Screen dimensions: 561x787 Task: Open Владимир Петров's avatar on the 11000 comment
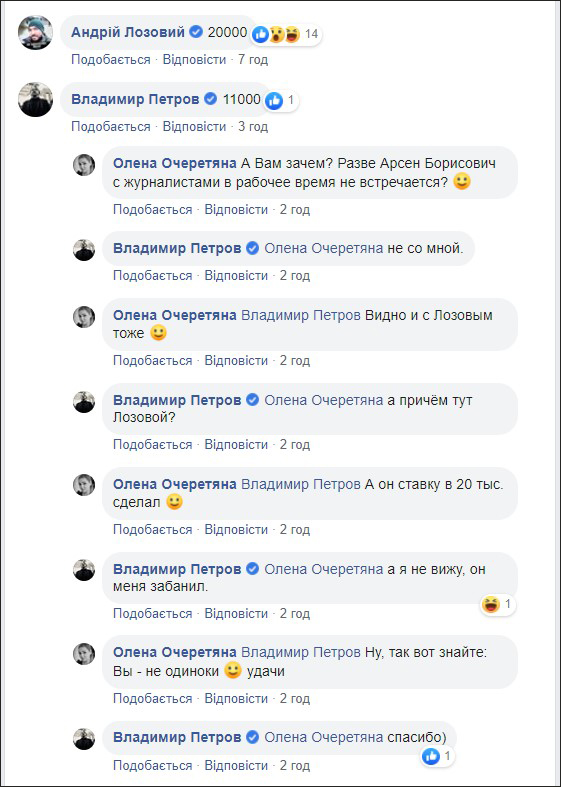click(36, 100)
